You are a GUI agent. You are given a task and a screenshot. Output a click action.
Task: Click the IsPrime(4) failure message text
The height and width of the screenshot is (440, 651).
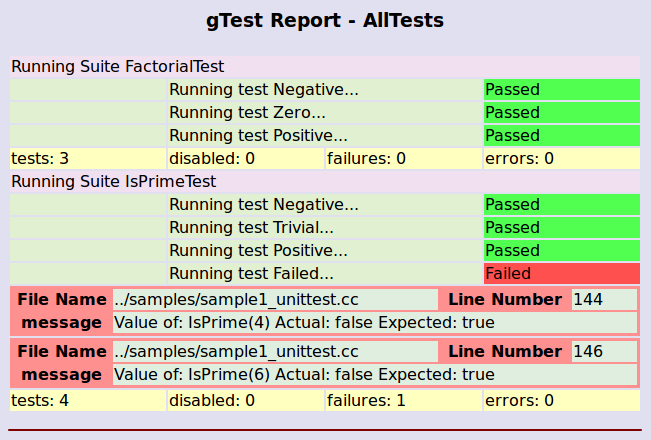[x=304, y=323]
